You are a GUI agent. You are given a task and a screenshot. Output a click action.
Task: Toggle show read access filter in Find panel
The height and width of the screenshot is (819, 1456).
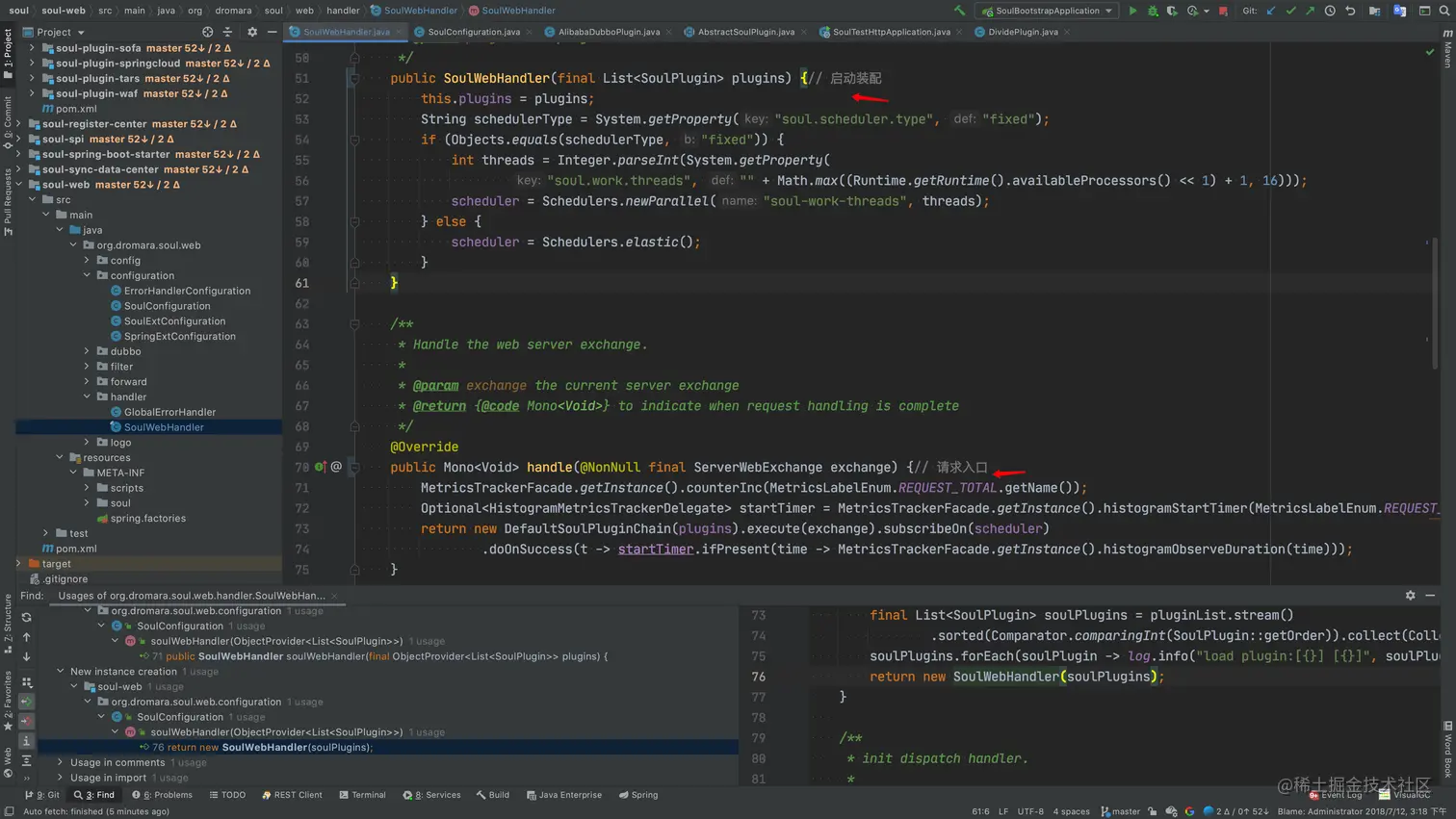26,702
